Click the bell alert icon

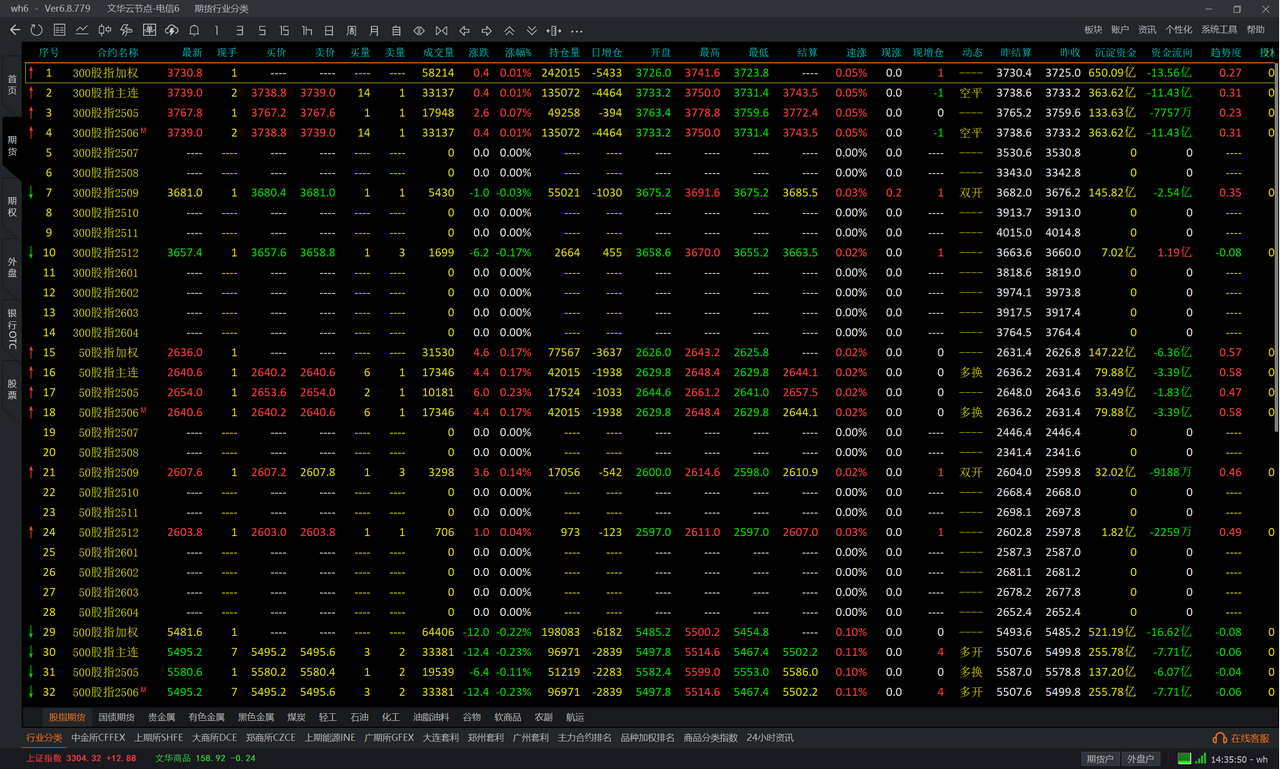(x=194, y=30)
